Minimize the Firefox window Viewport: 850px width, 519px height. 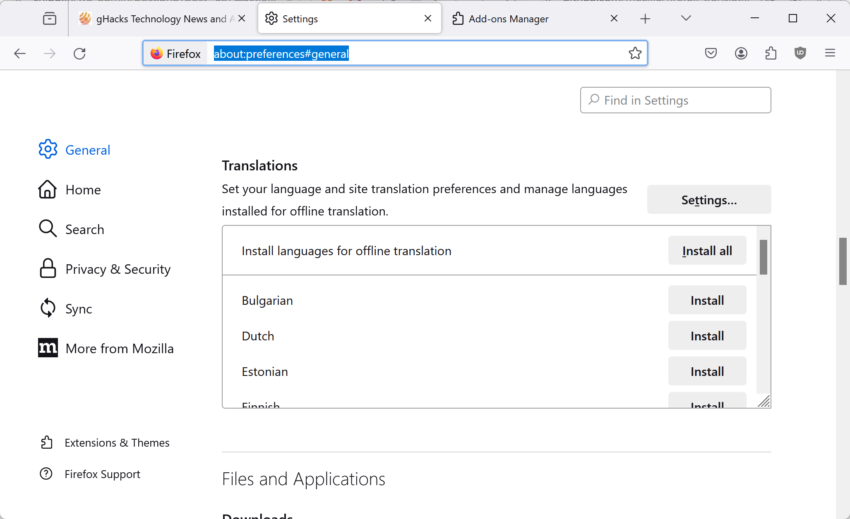(754, 18)
